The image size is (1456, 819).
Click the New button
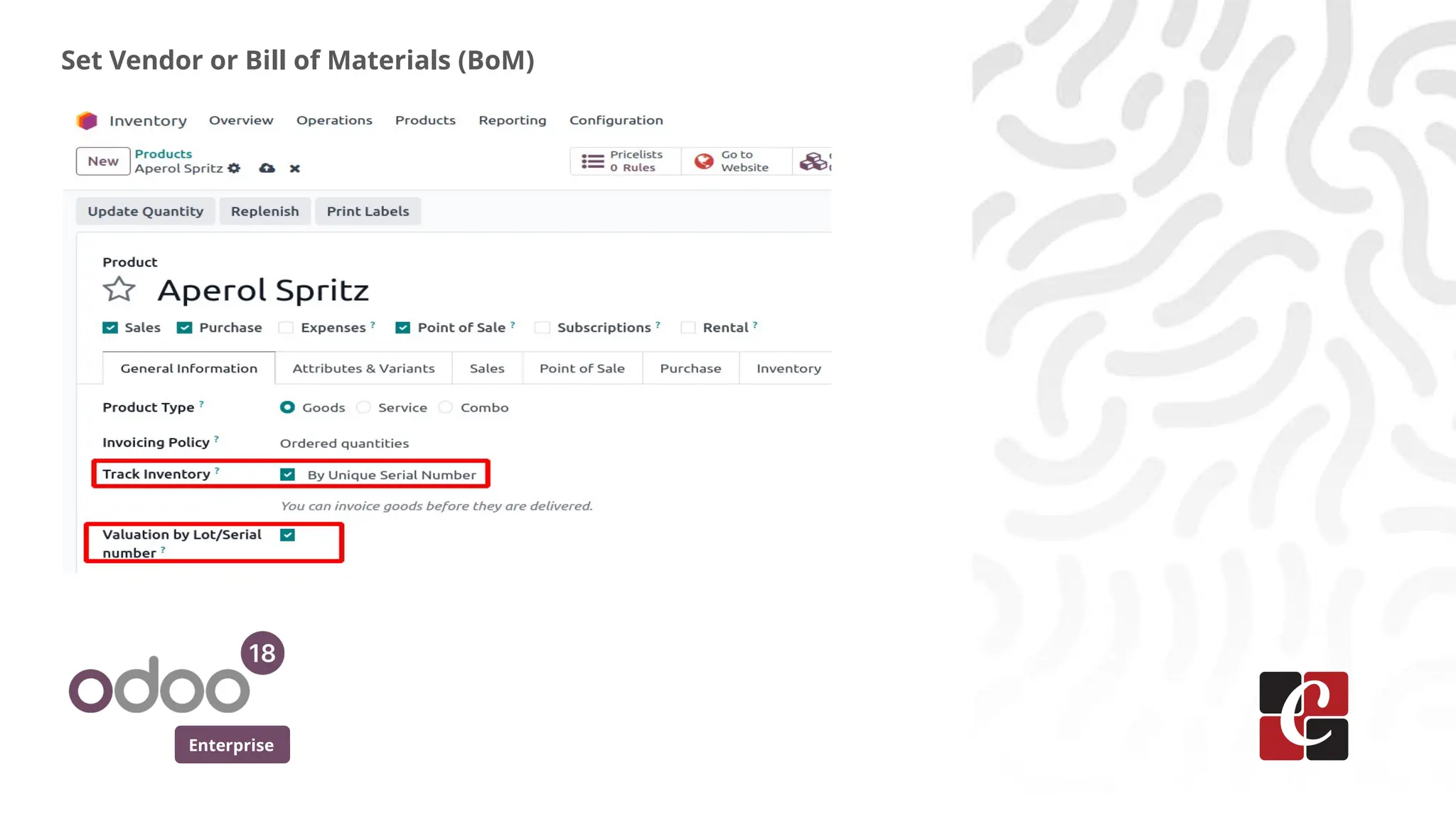103,161
